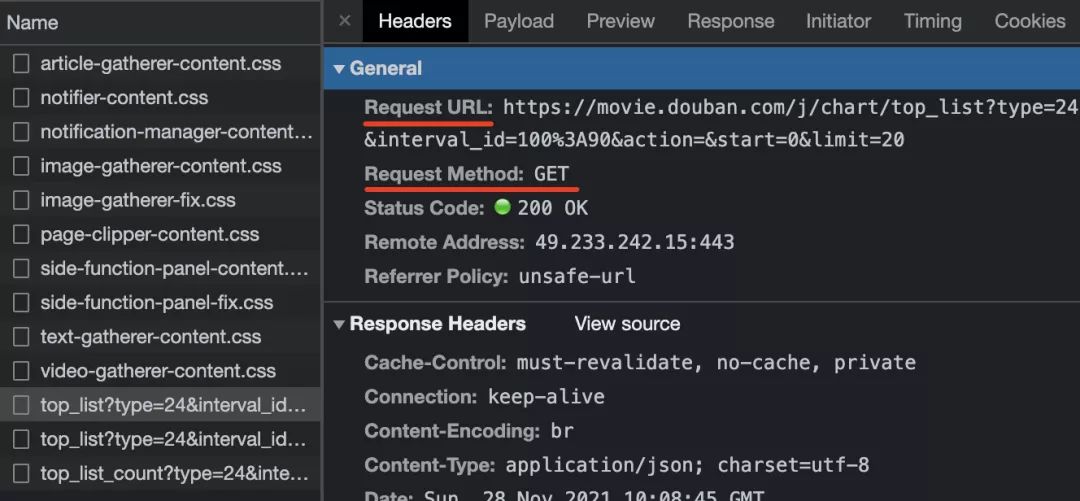Collapse the Response Headers section triangle
1080x501 pixels.
coord(338,324)
